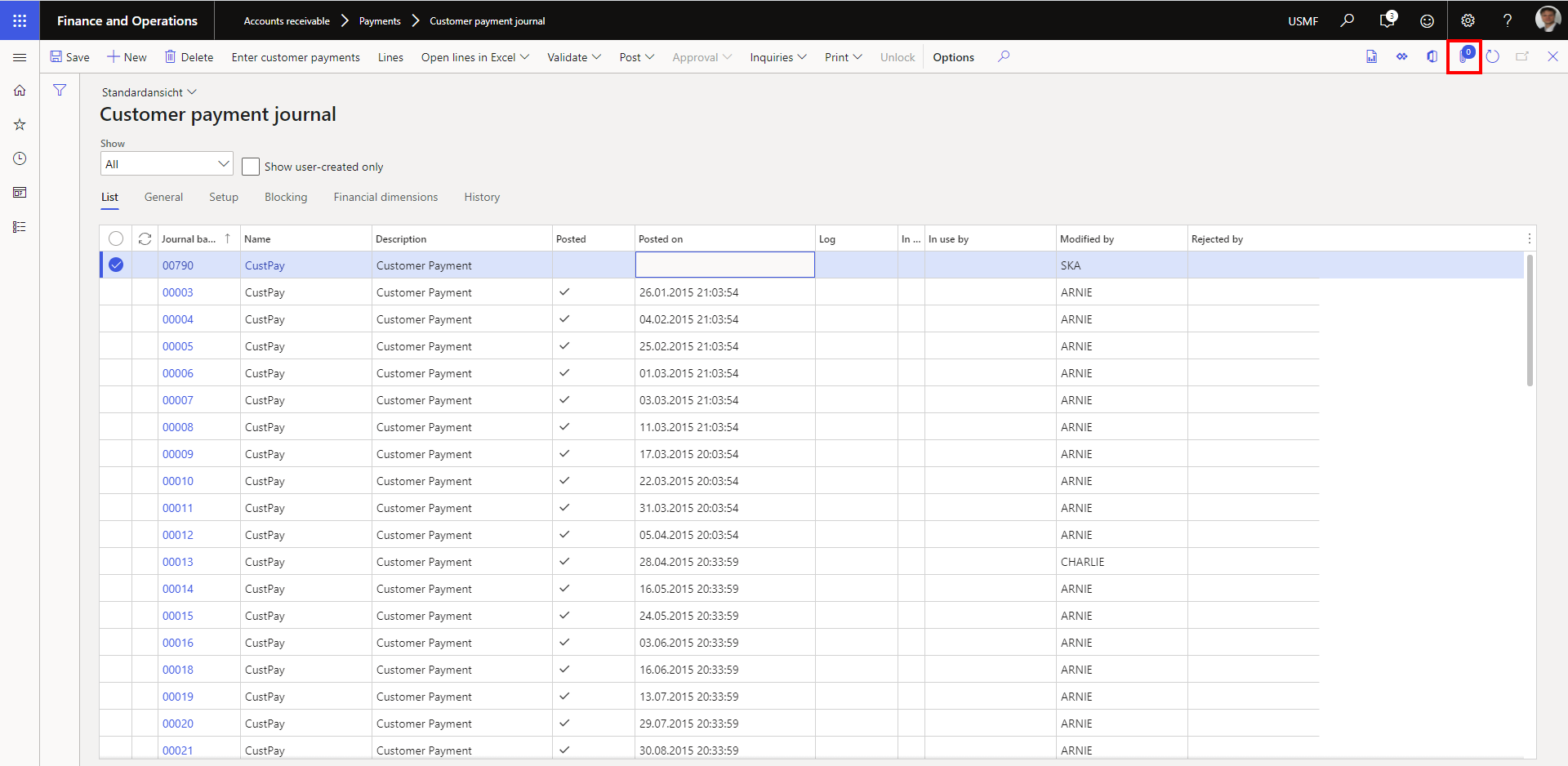Open Modules list icon in sidebar

coord(20,227)
